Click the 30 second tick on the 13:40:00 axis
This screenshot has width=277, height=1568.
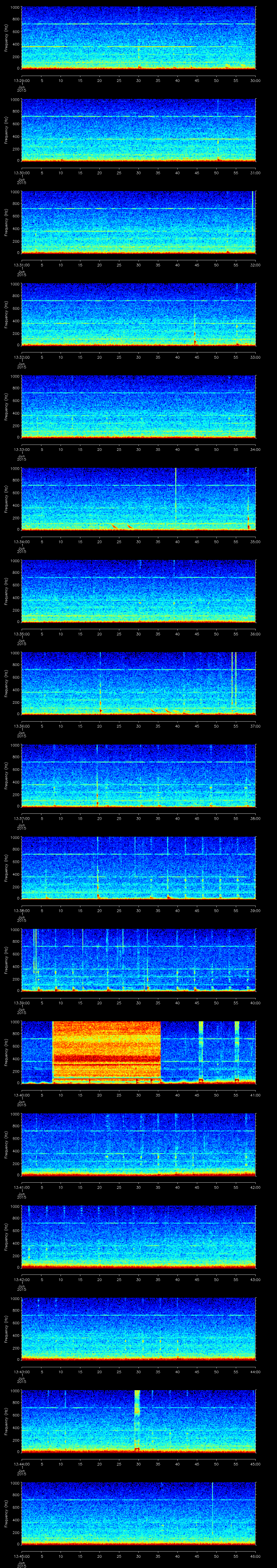click(x=139, y=1096)
